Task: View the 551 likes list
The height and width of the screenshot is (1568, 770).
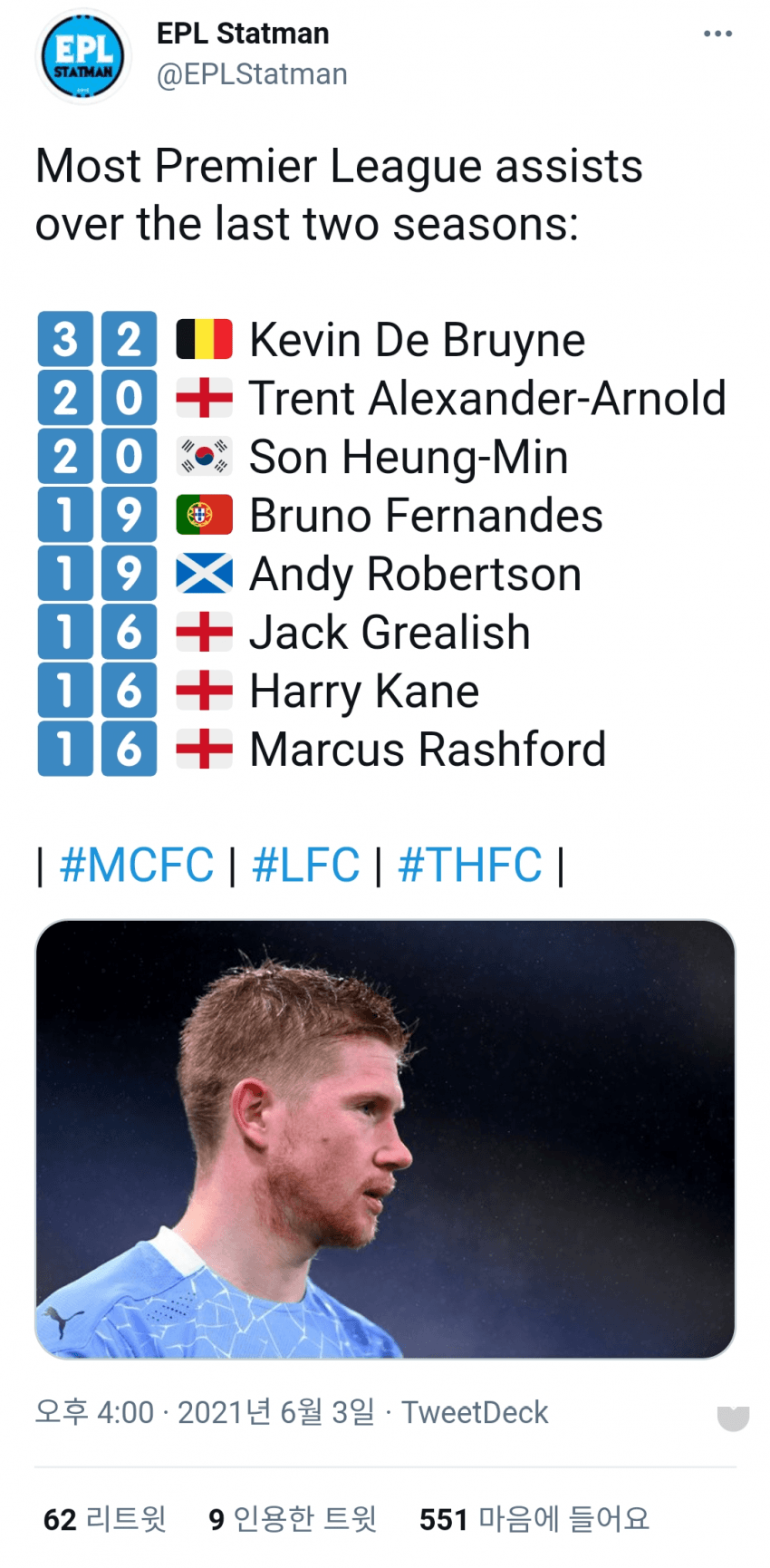Action: [534, 1519]
